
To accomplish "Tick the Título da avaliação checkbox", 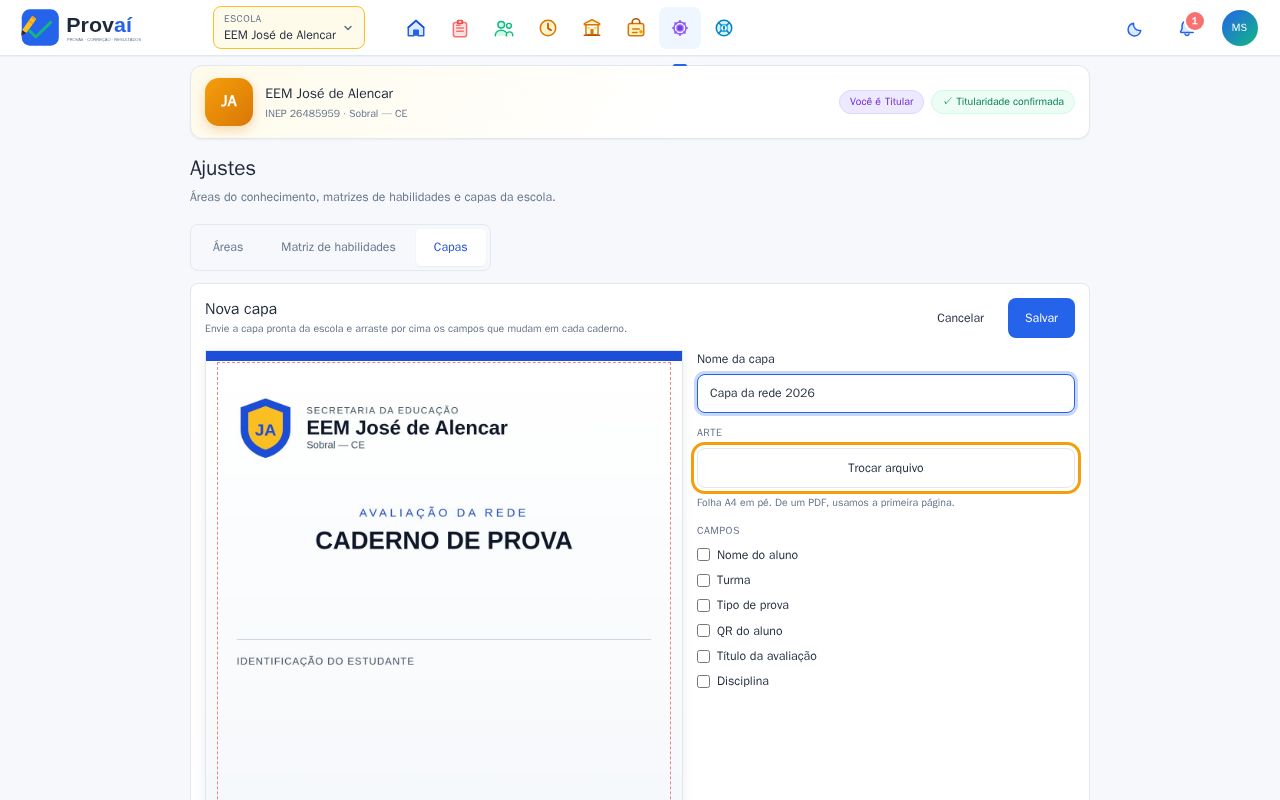I will [x=703, y=656].
